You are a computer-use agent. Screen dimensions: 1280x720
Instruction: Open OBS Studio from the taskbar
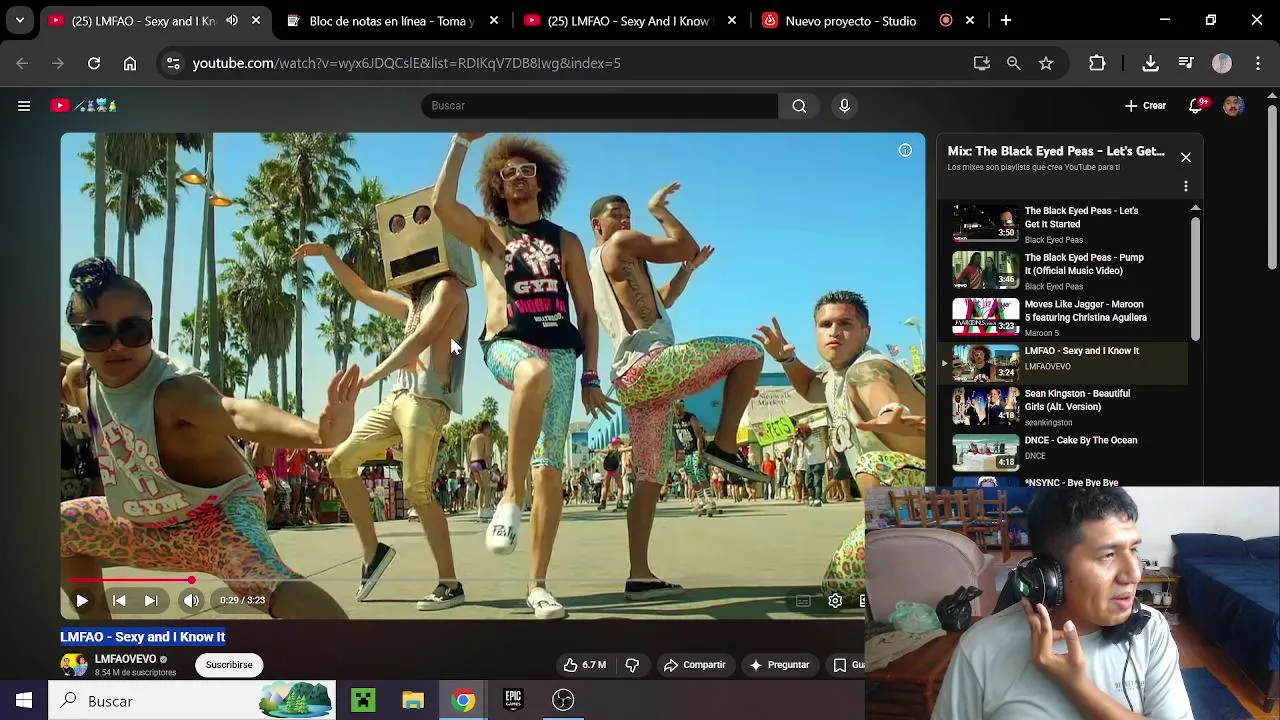tap(563, 700)
